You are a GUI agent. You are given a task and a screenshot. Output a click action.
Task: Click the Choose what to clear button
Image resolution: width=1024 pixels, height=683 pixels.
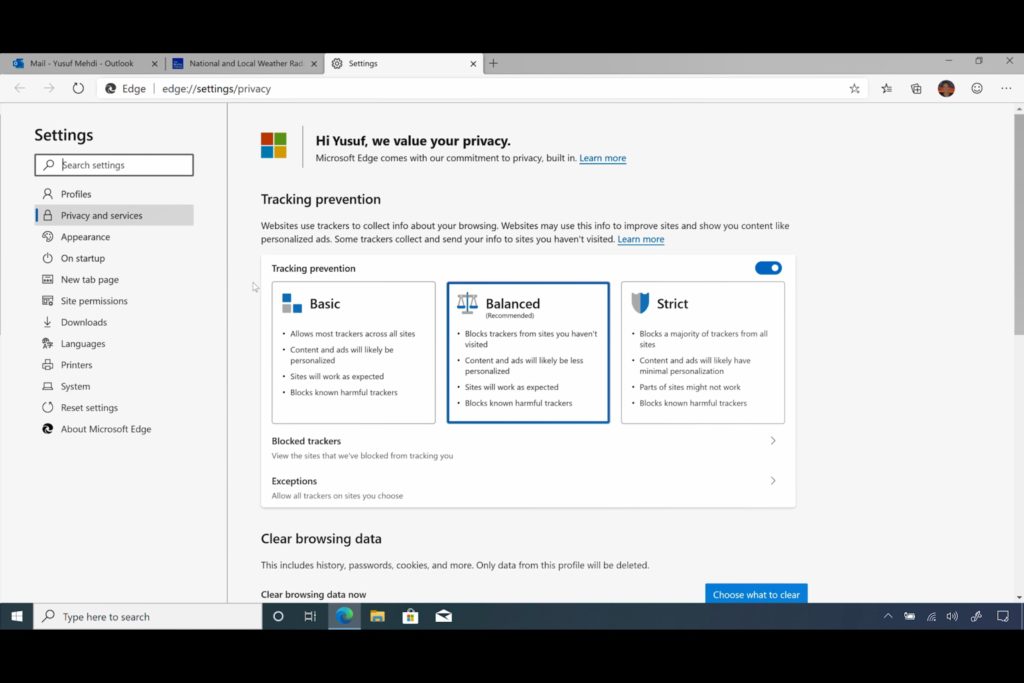[x=756, y=593]
